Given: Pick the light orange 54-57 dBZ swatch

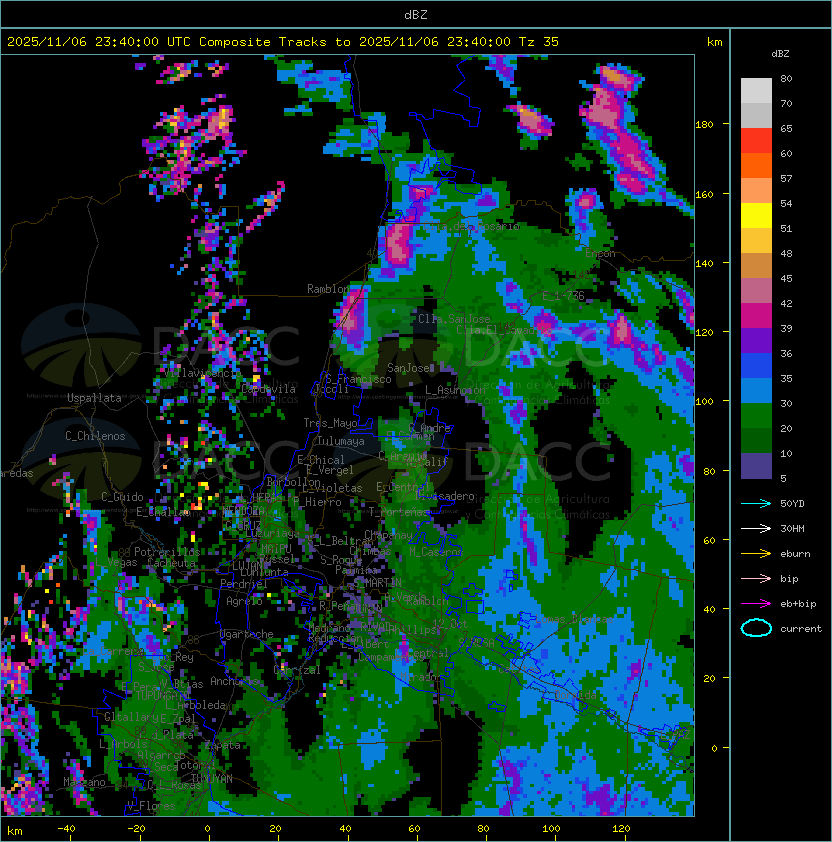Looking at the screenshot, I should 756,191.
